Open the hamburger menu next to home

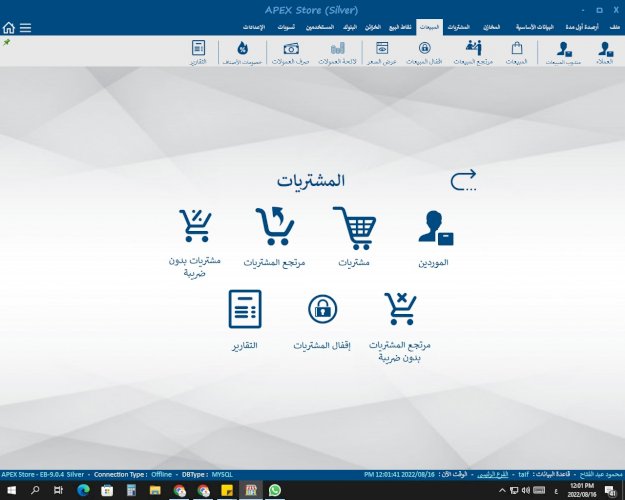(25, 28)
